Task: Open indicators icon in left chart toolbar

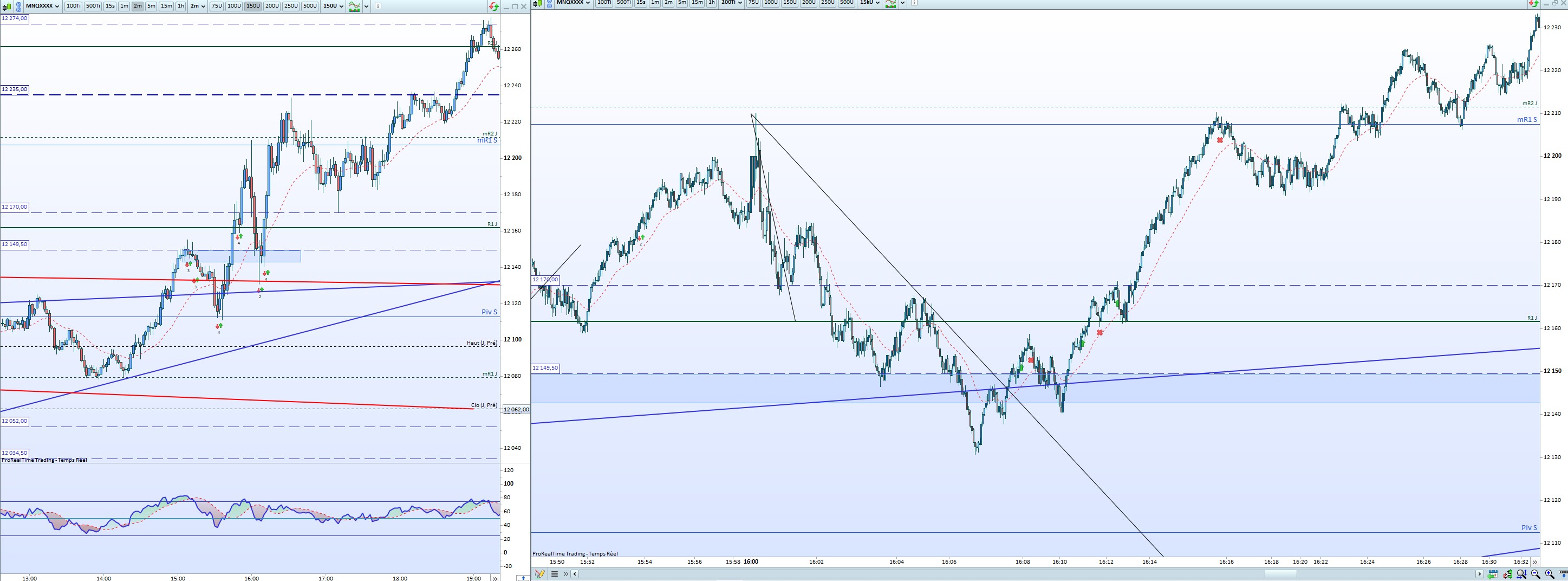Action: click(354, 6)
